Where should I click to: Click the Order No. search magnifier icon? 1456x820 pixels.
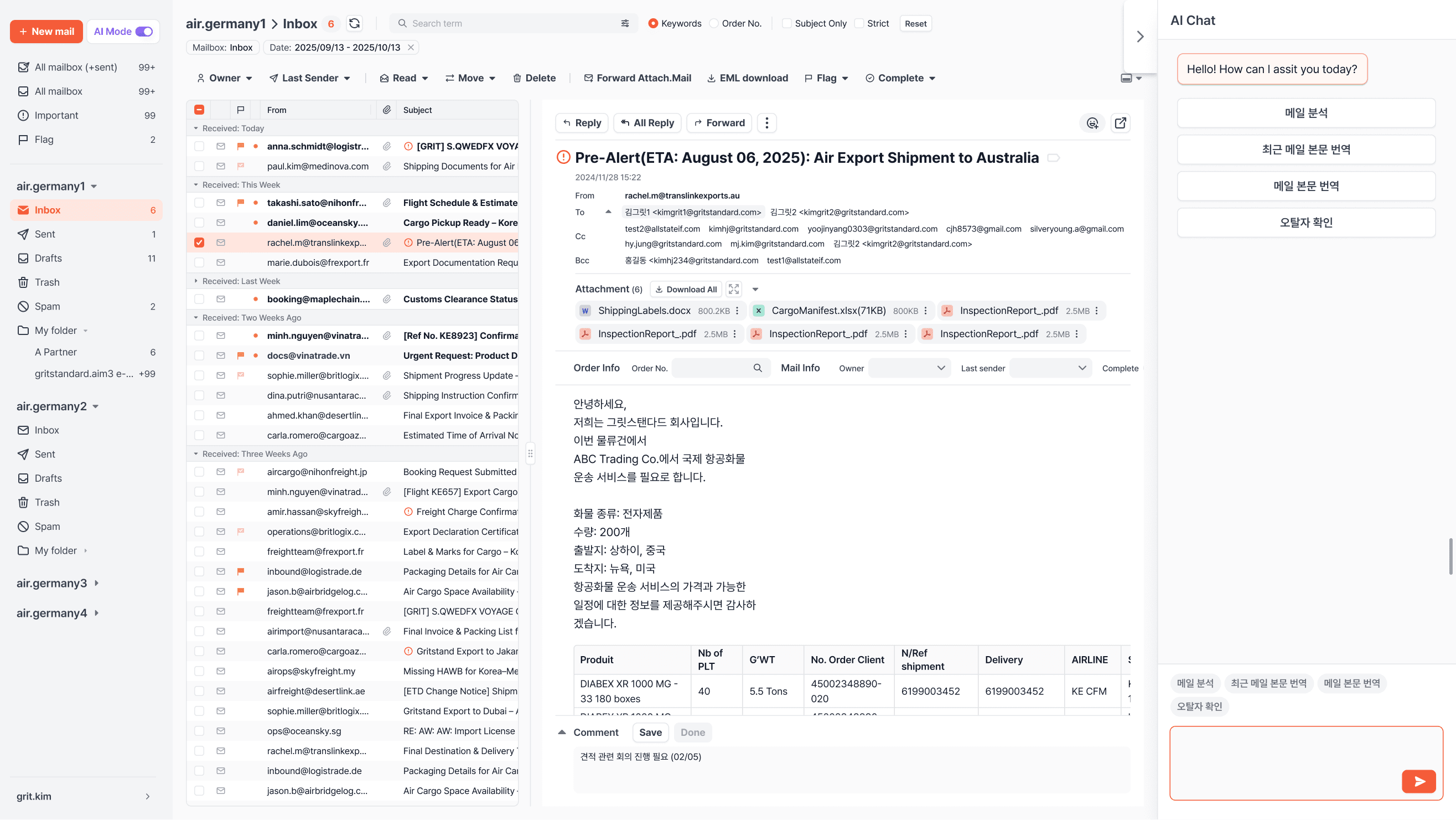pyautogui.click(x=758, y=368)
